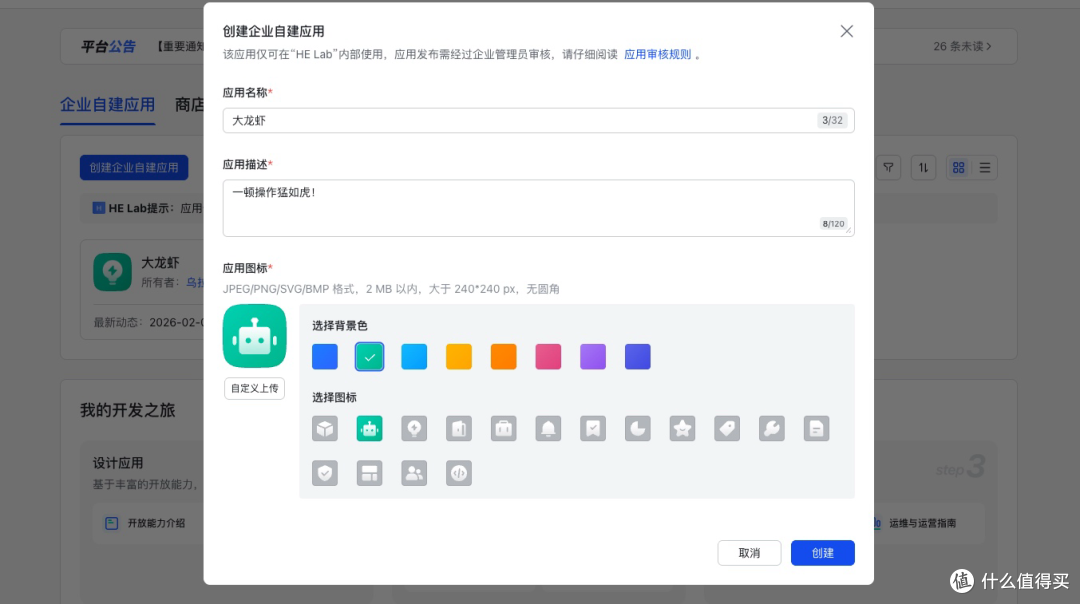
Task: Select the shield checkmark app icon
Action: coord(324,473)
